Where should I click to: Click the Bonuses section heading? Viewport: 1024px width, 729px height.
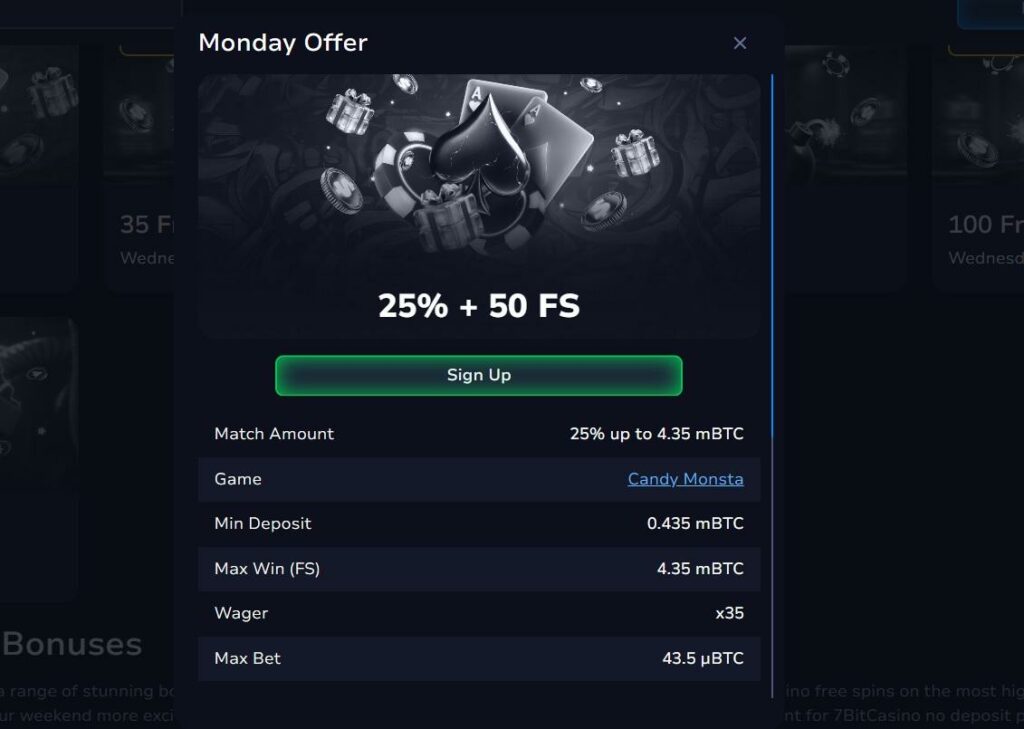point(70,644)
